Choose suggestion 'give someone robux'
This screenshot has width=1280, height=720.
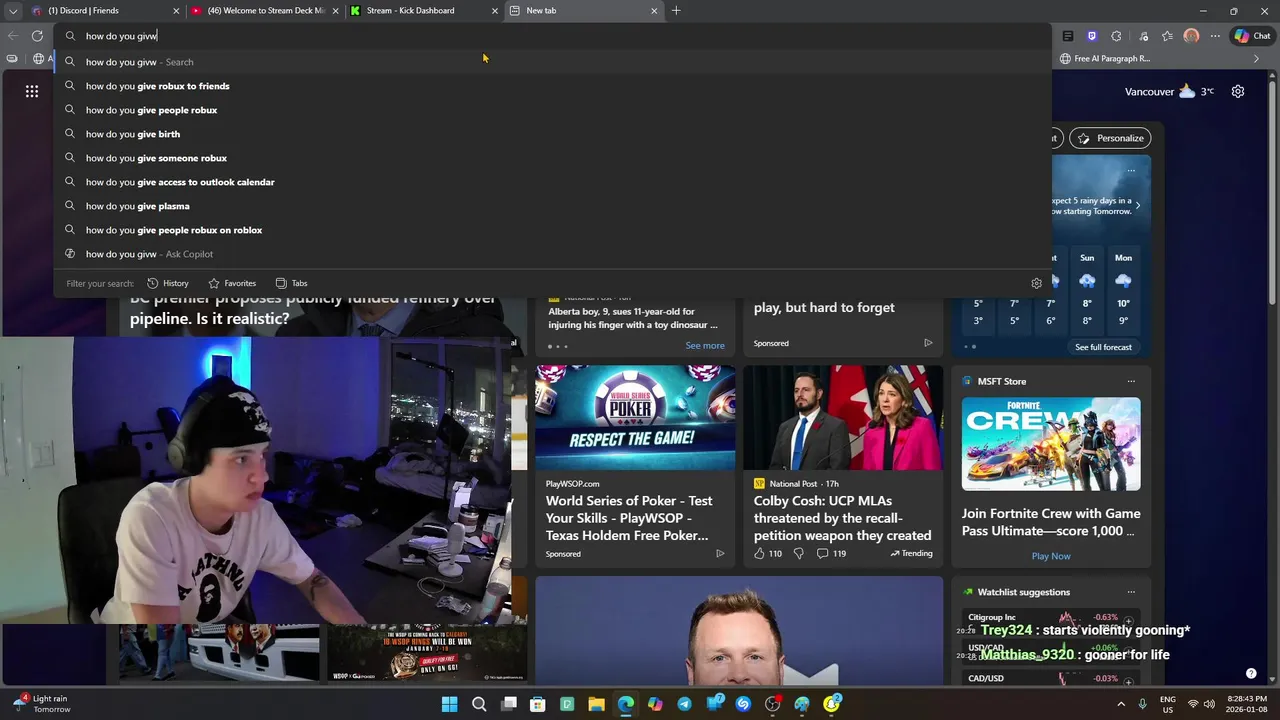coord(552,158)
